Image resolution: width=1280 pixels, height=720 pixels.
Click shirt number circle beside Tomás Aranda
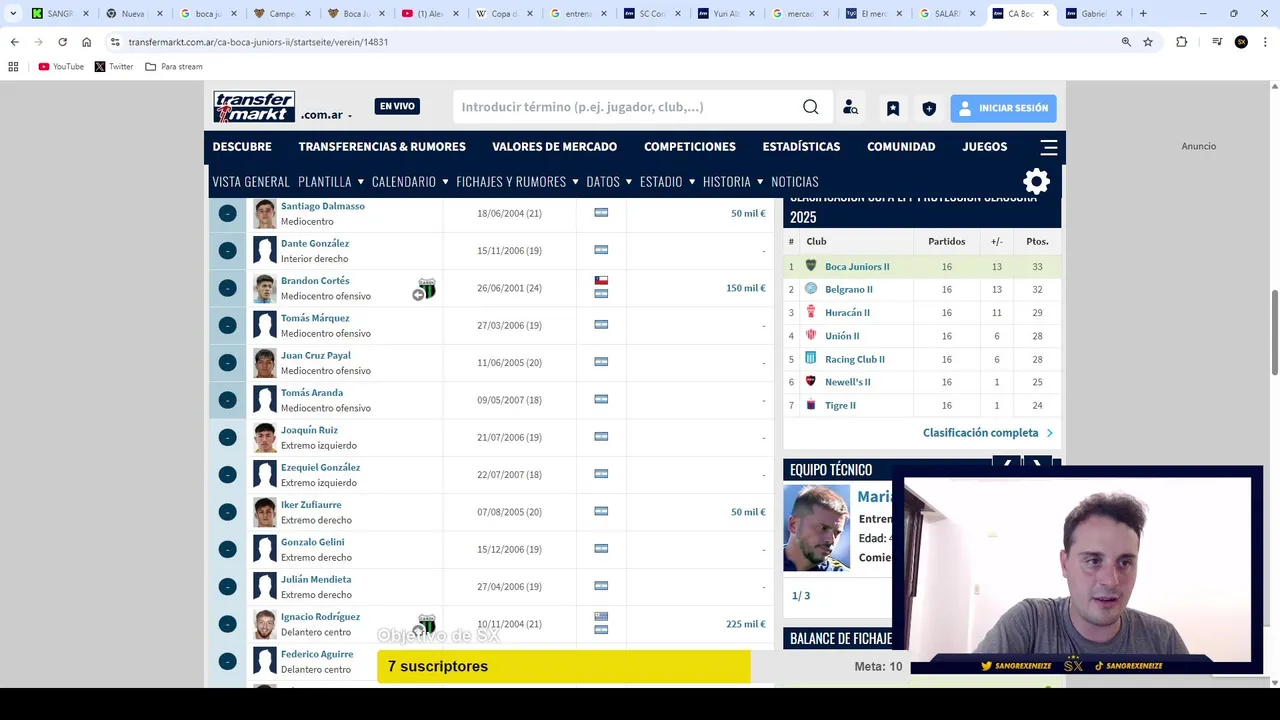point(227,400)
